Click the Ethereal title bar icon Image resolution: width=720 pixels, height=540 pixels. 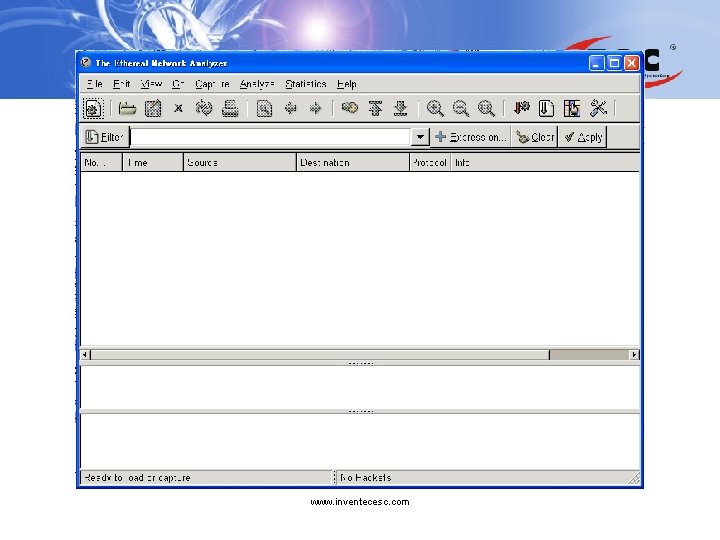(x=85, y=62)
